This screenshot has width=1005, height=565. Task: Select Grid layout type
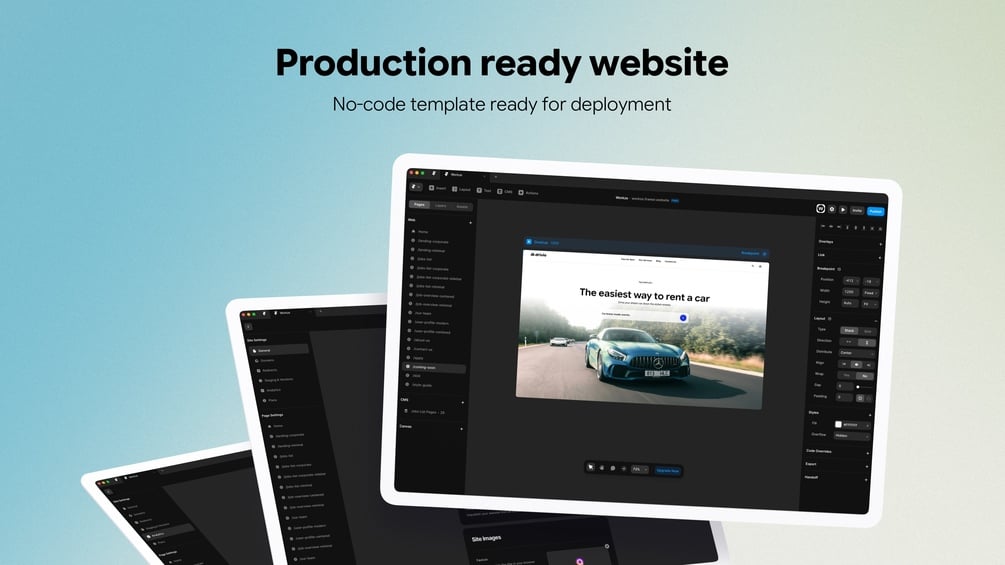867,331
